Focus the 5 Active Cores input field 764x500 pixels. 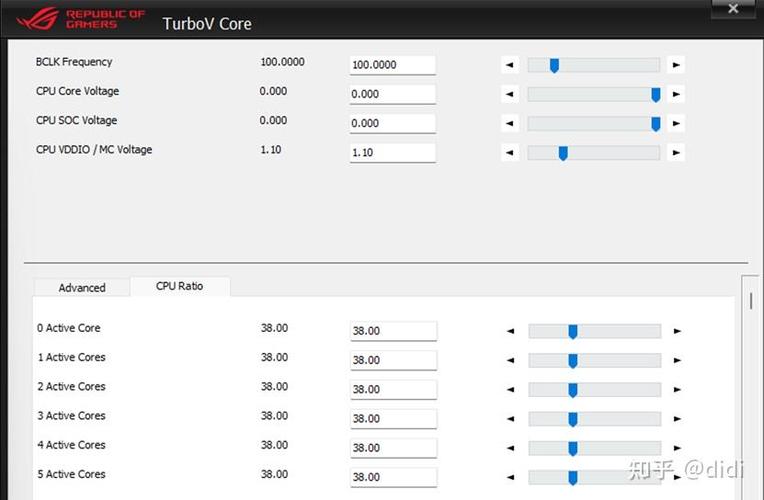(x=393, y=477)
